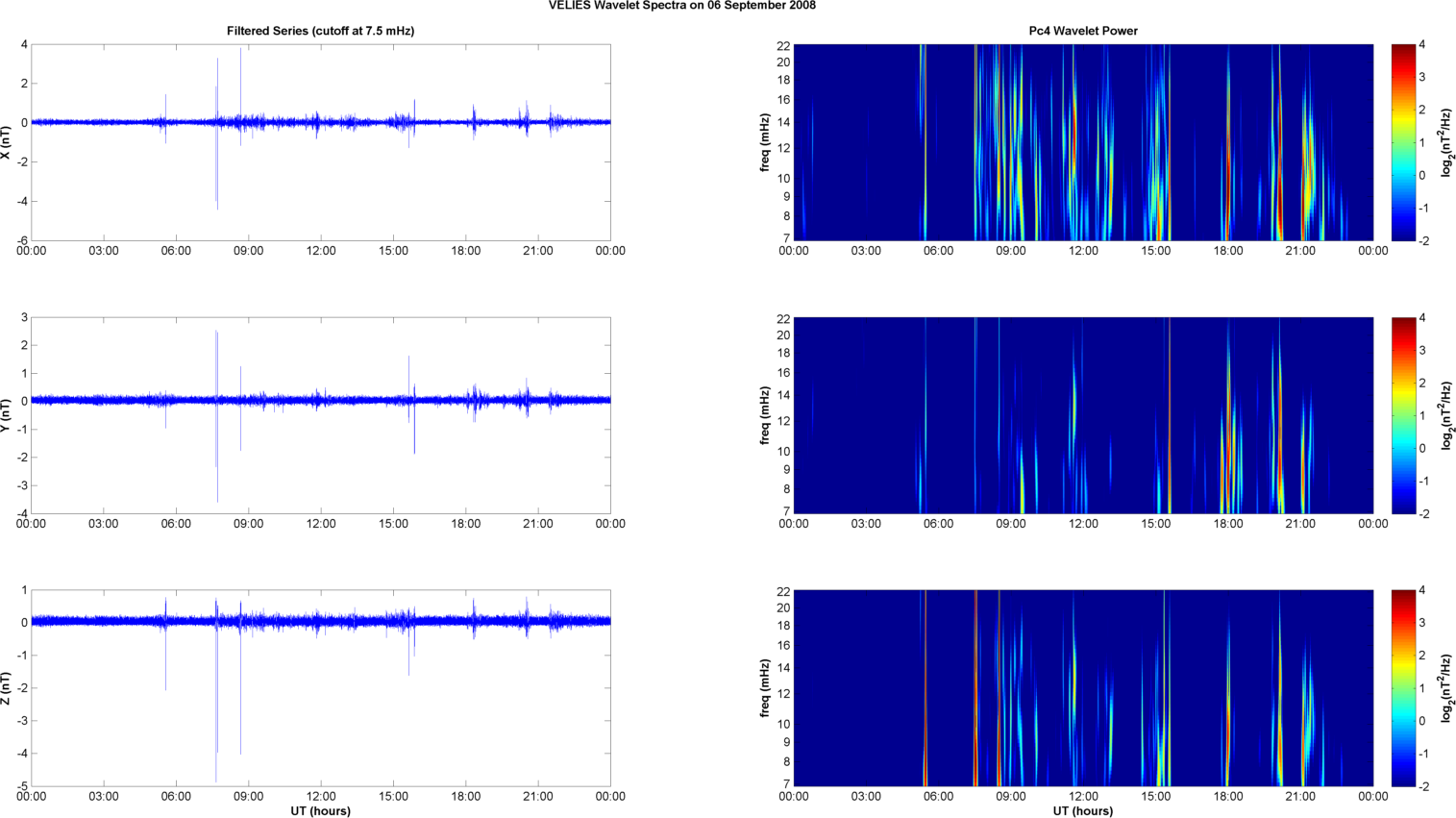Click the Y (nT) axis label
The height and width of the screenshot is (818, 1456).
pos(6,415)
